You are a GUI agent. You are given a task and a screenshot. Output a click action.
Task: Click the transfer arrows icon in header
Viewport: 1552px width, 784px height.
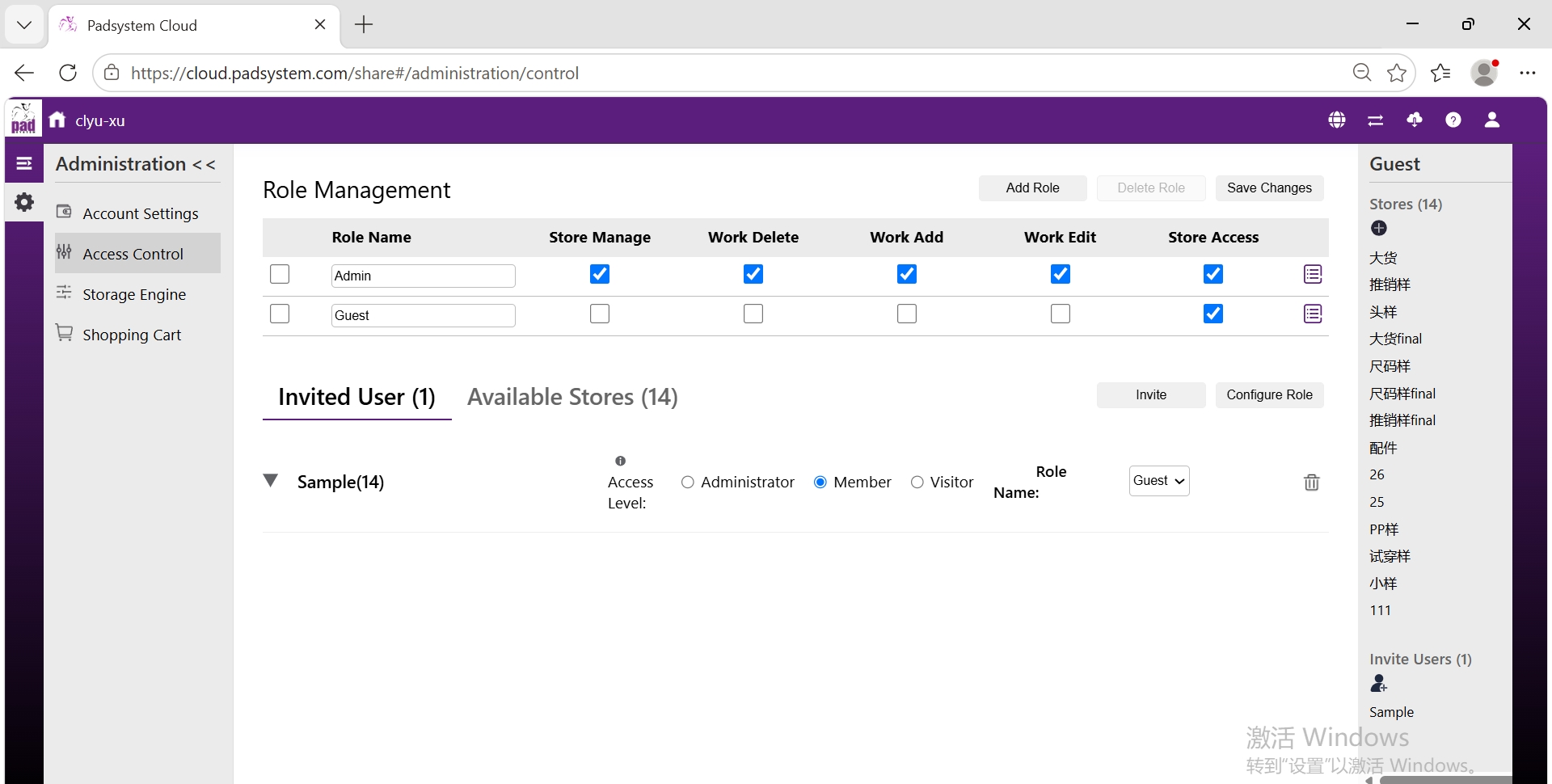[x=1375, y=120]
